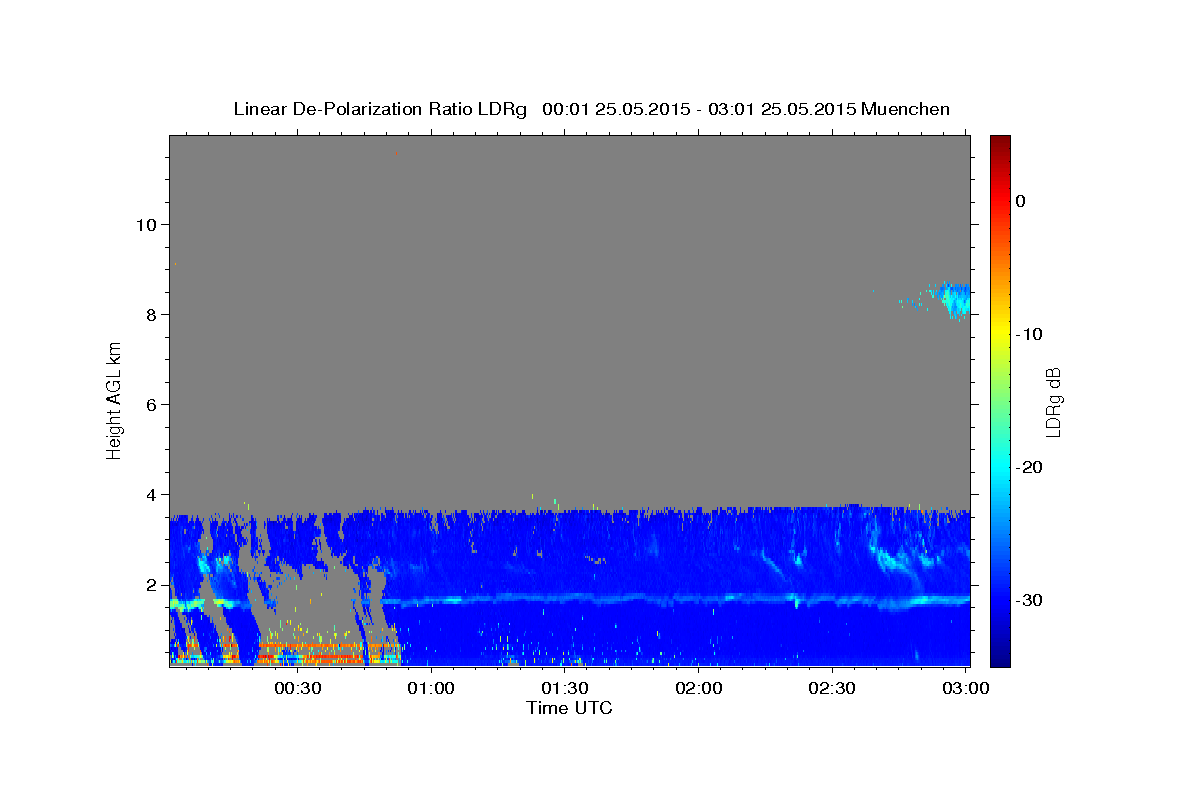
Task: Click the 01:00 time tick label
Action: point(431,688)
